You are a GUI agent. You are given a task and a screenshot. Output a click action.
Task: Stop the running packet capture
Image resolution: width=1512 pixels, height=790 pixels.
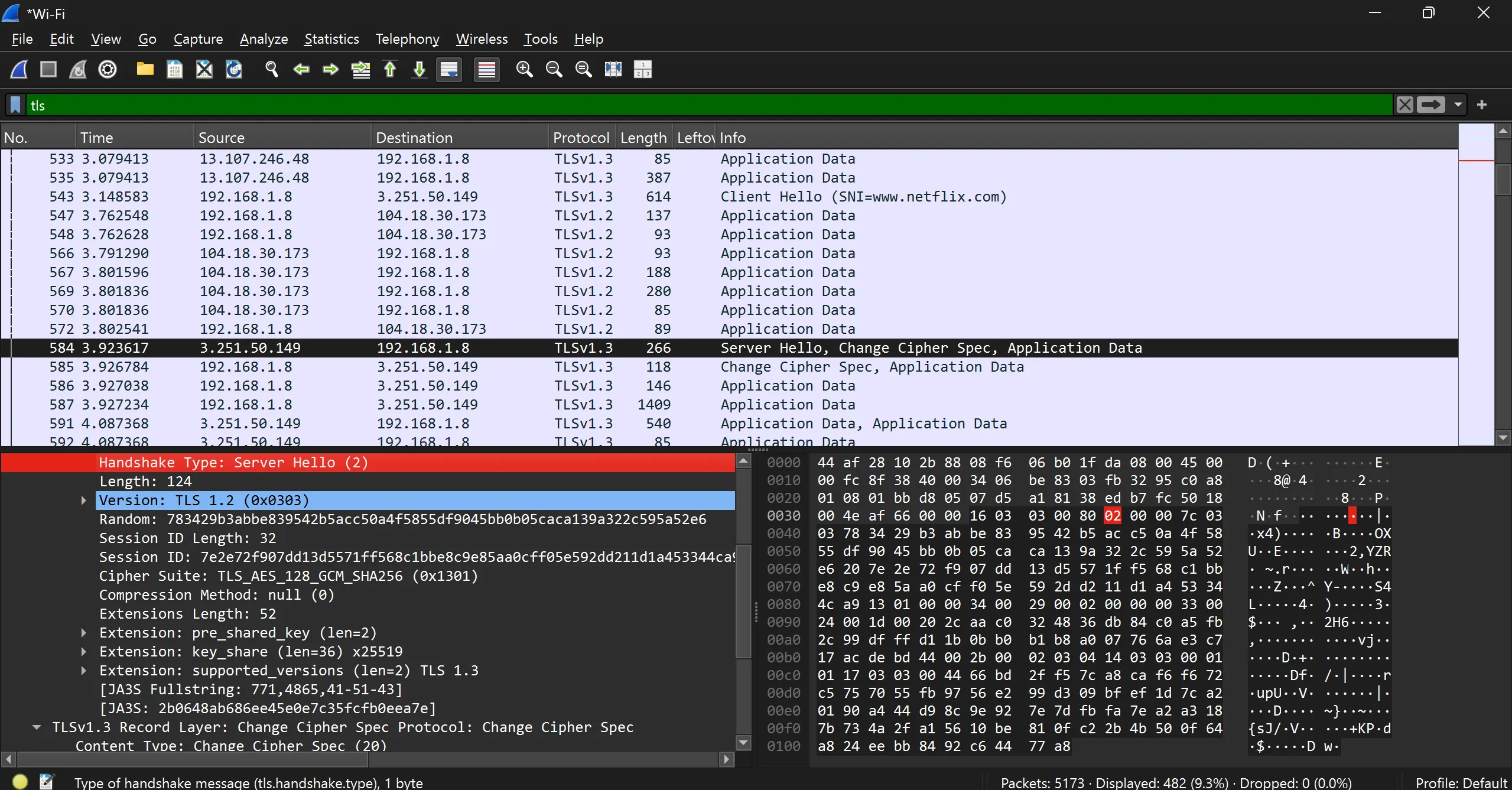coord(48,70)
